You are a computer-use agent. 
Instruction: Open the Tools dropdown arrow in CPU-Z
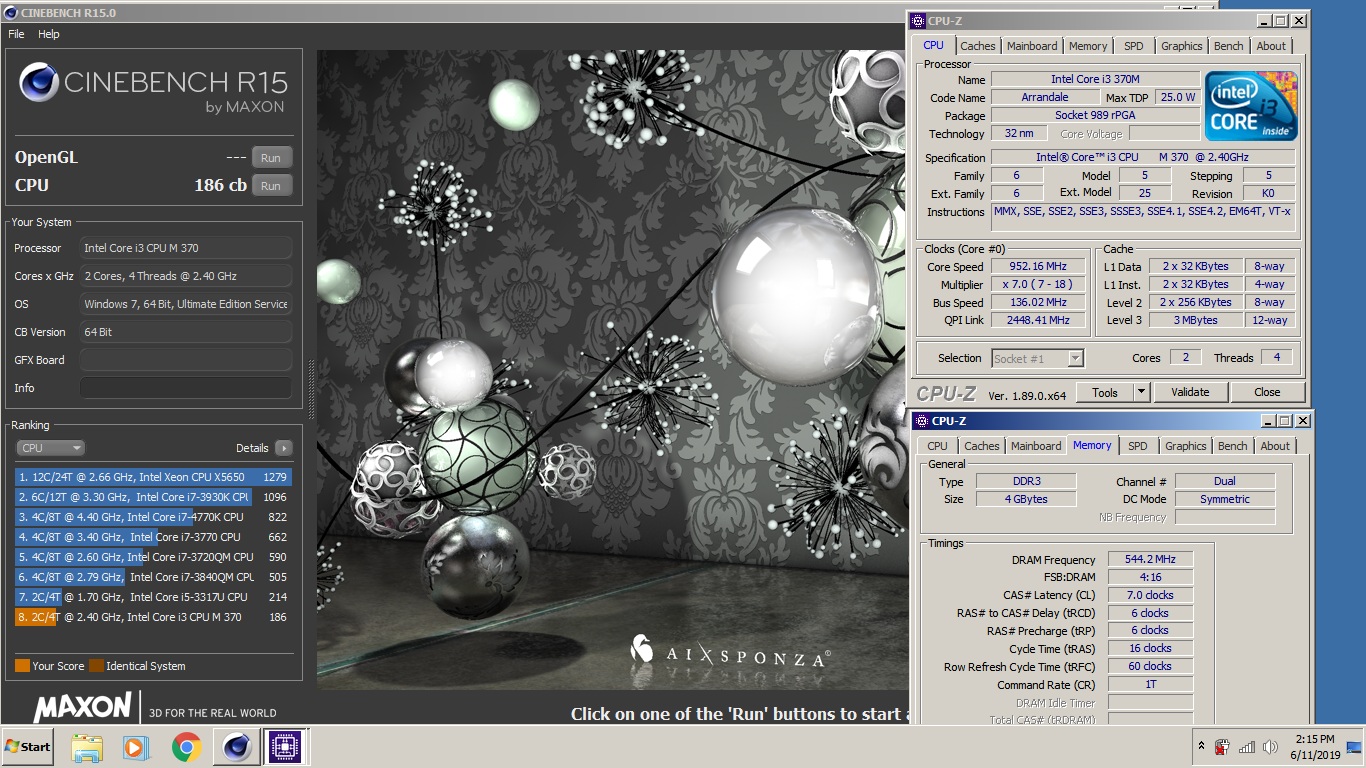click(x=1141, y=392)
